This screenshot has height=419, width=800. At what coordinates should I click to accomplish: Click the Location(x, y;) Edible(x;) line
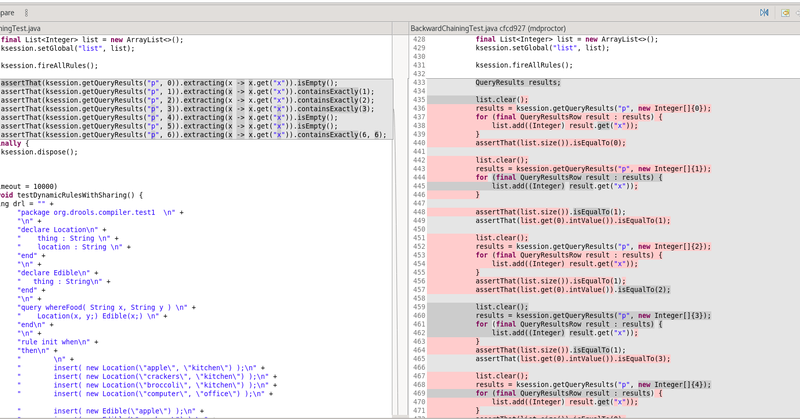coord(92,316)
